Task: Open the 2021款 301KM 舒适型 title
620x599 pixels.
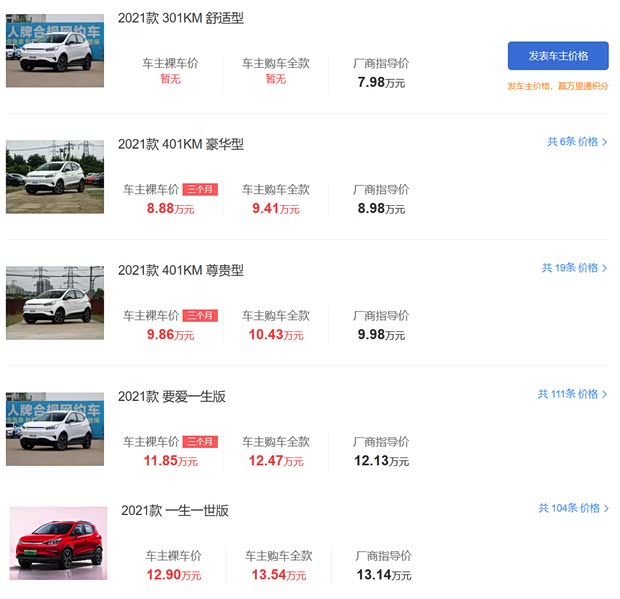Action: point(181,18)
